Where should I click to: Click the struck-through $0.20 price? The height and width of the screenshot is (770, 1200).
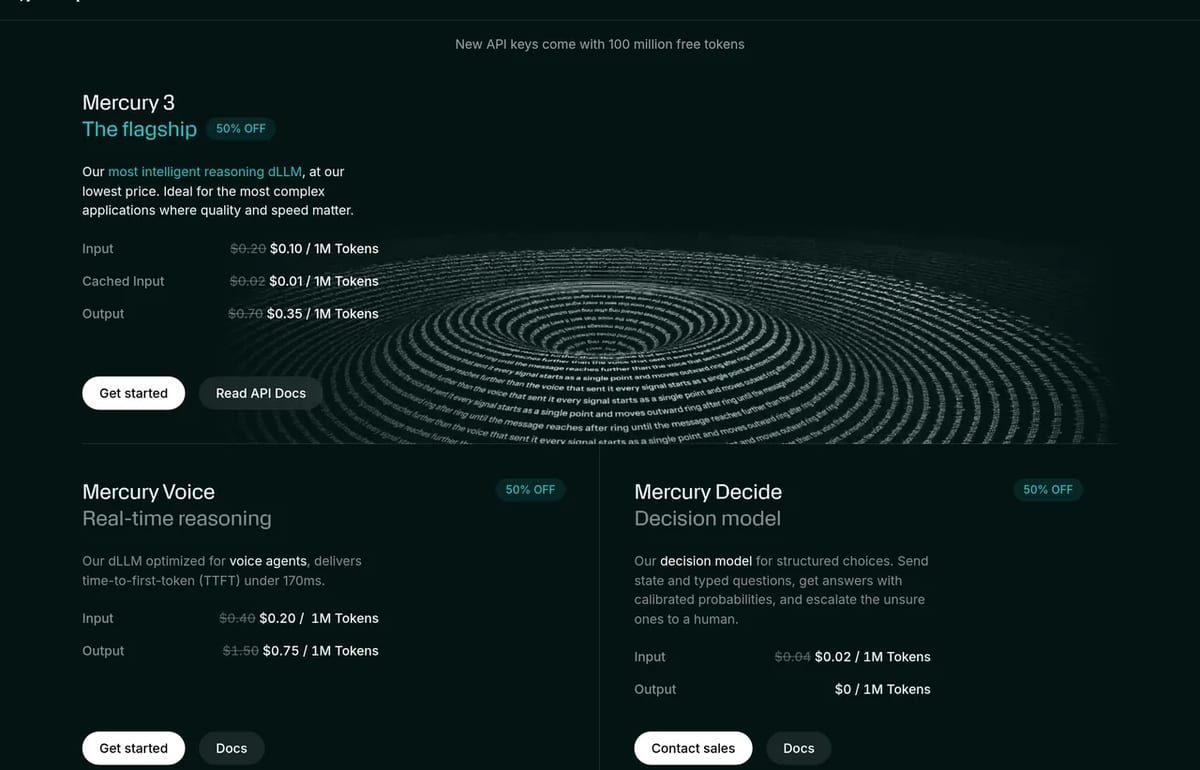click(x=248, y=248)
